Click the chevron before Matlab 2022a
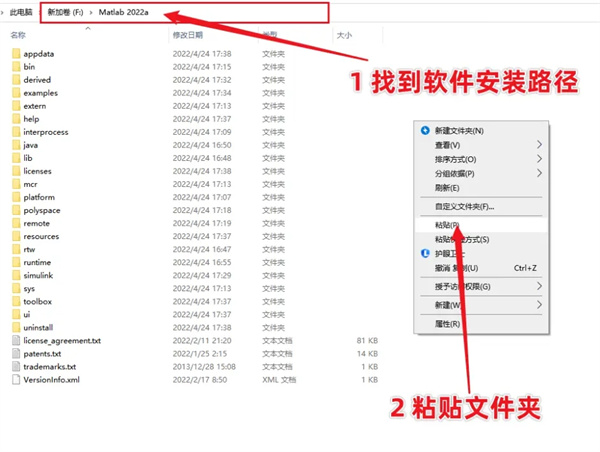 (x=91, y=13)
